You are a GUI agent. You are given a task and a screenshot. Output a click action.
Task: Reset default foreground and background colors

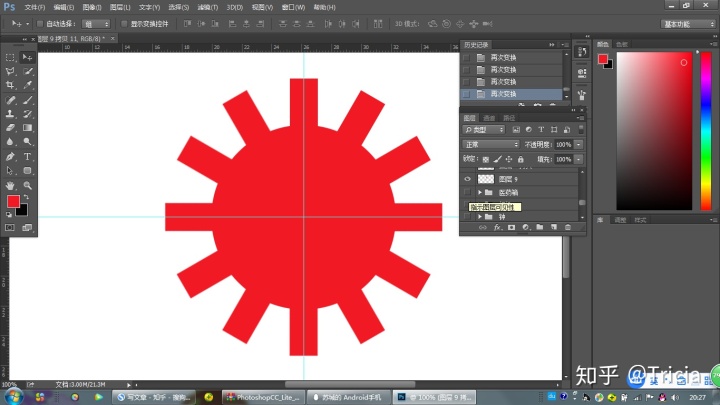point(9,214)
